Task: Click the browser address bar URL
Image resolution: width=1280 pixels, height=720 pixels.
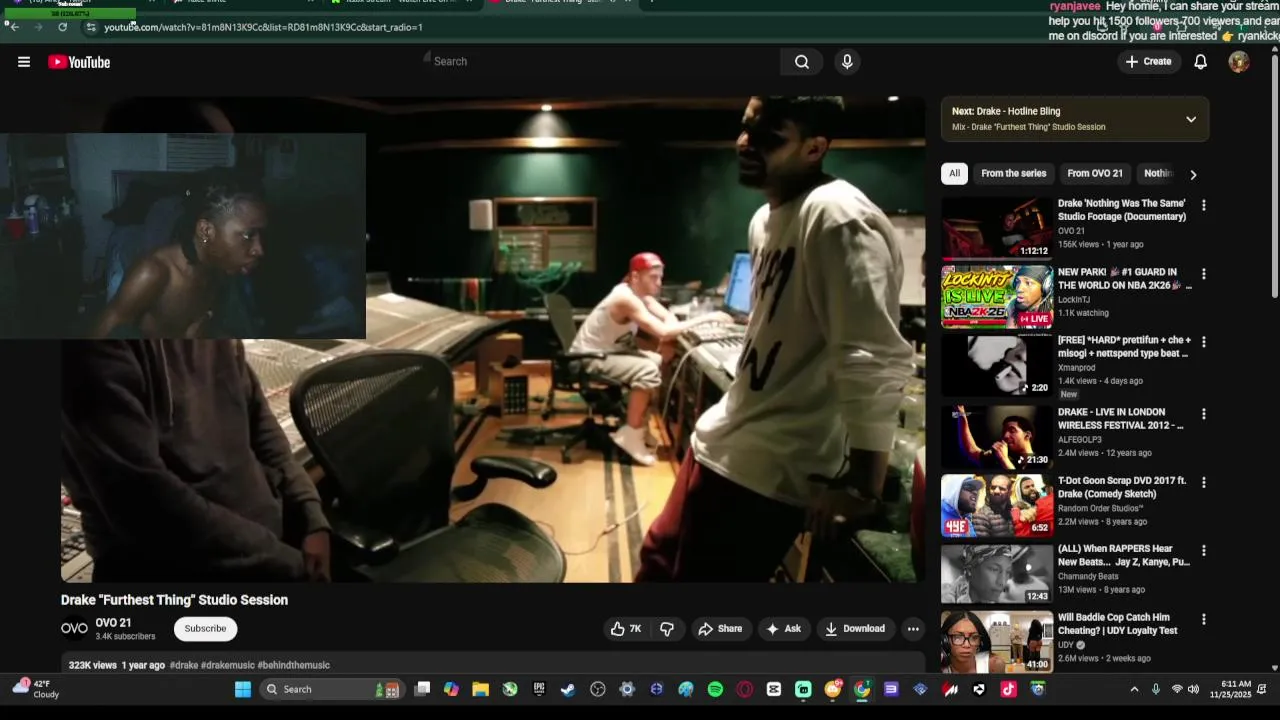Action: pos(263,27)
